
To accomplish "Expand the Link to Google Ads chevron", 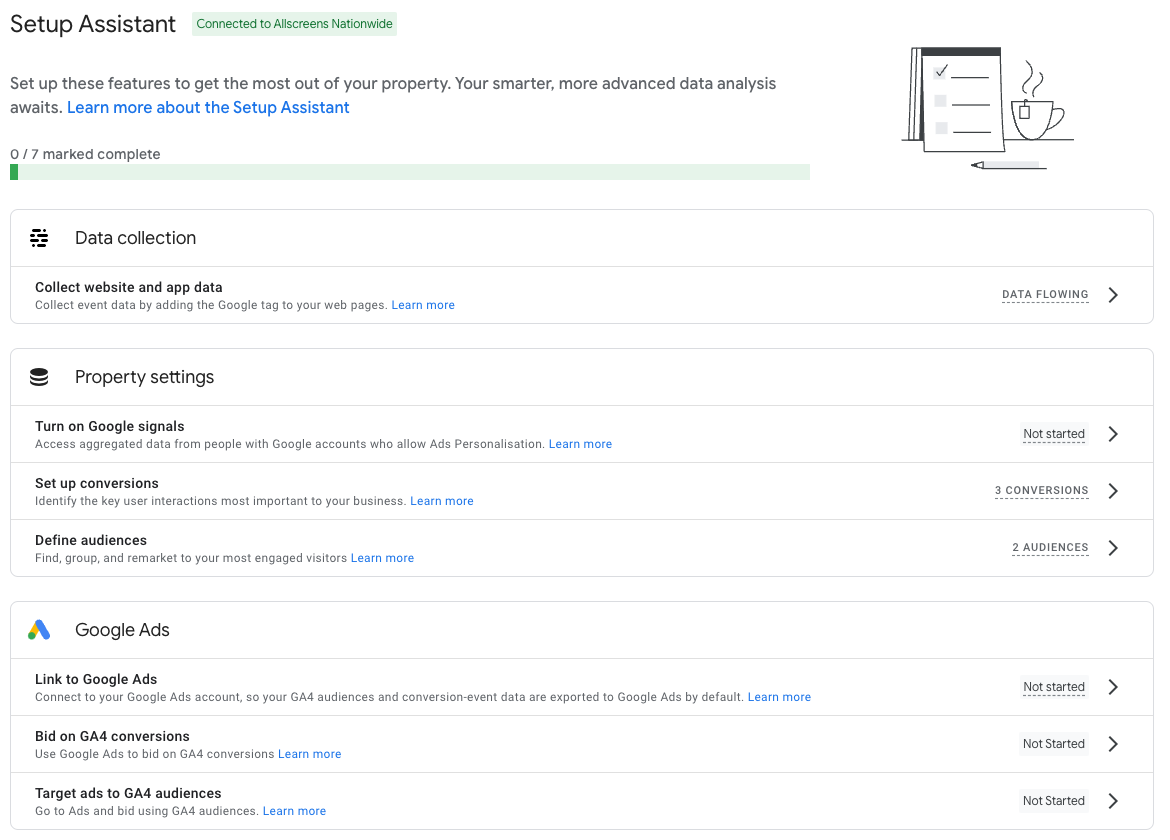I will (1113, 687).
